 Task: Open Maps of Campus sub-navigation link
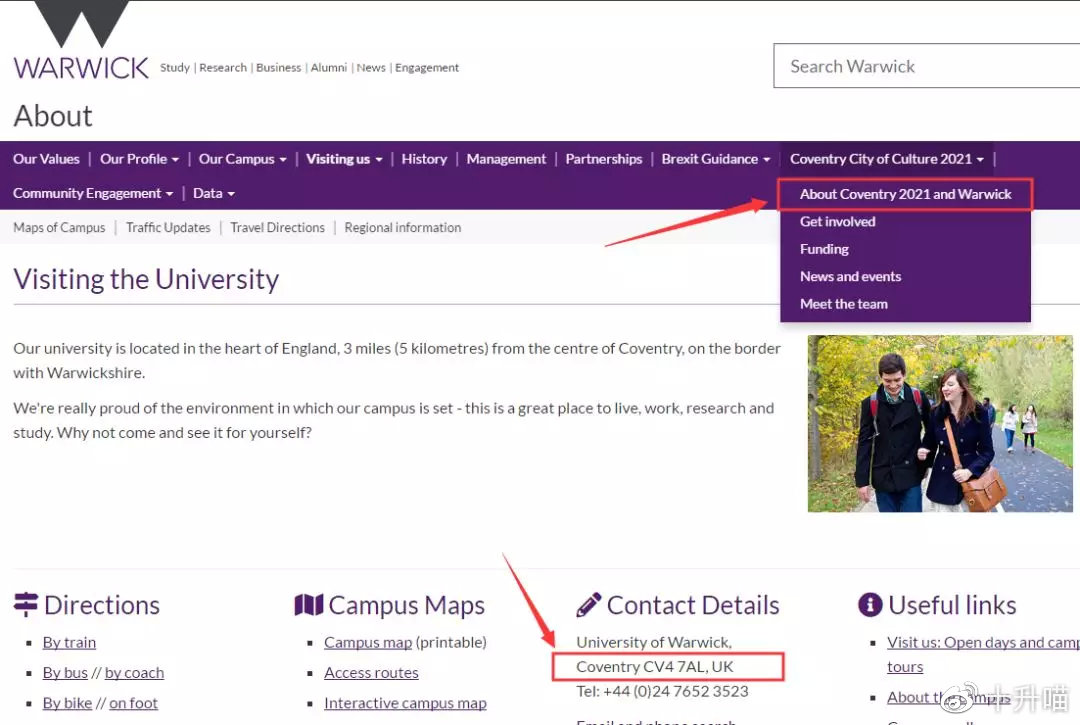click(59, 227)
